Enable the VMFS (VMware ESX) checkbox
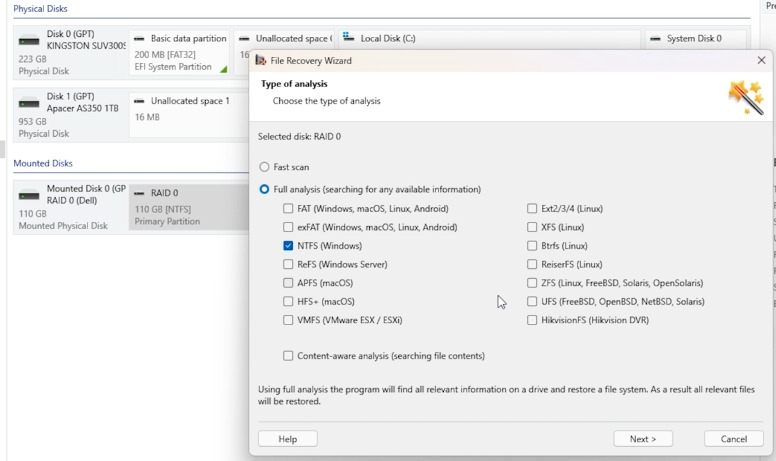 (x=288, y=320)
